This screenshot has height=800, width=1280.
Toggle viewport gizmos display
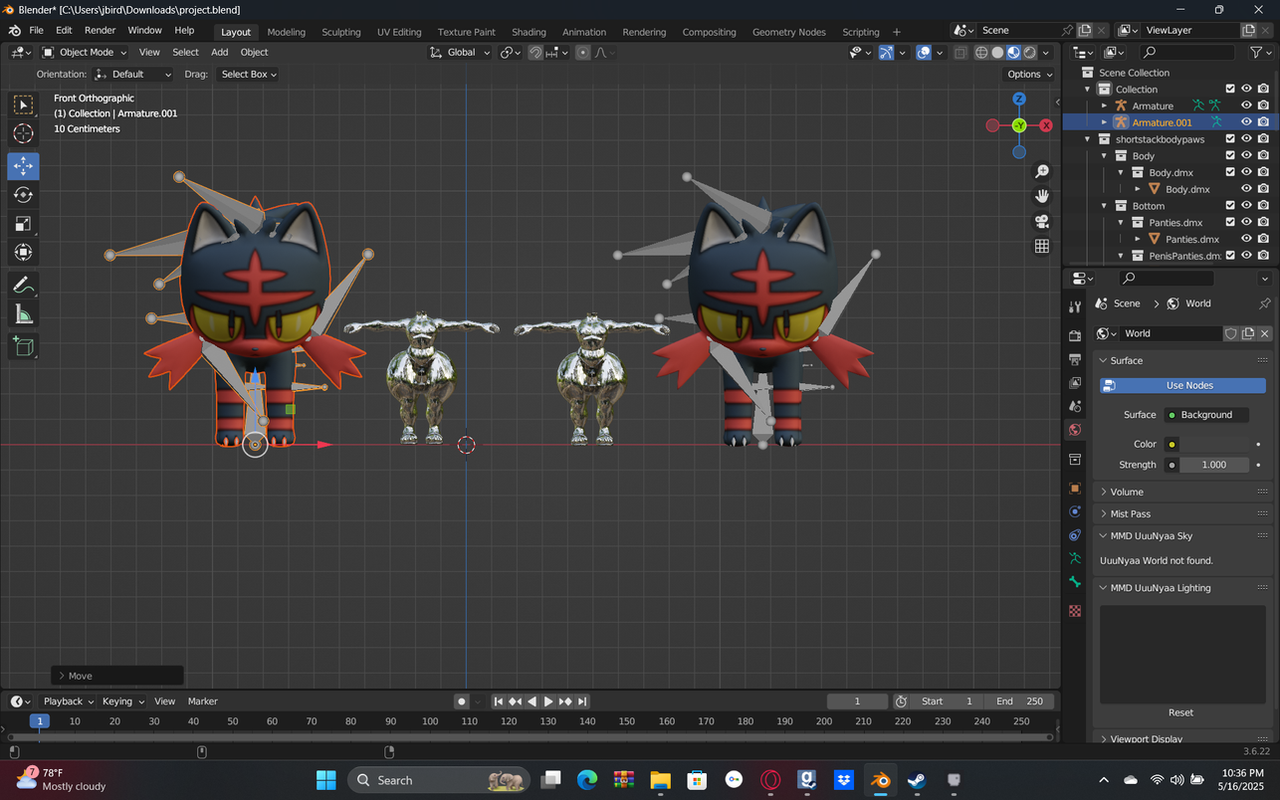click(886, 52)
